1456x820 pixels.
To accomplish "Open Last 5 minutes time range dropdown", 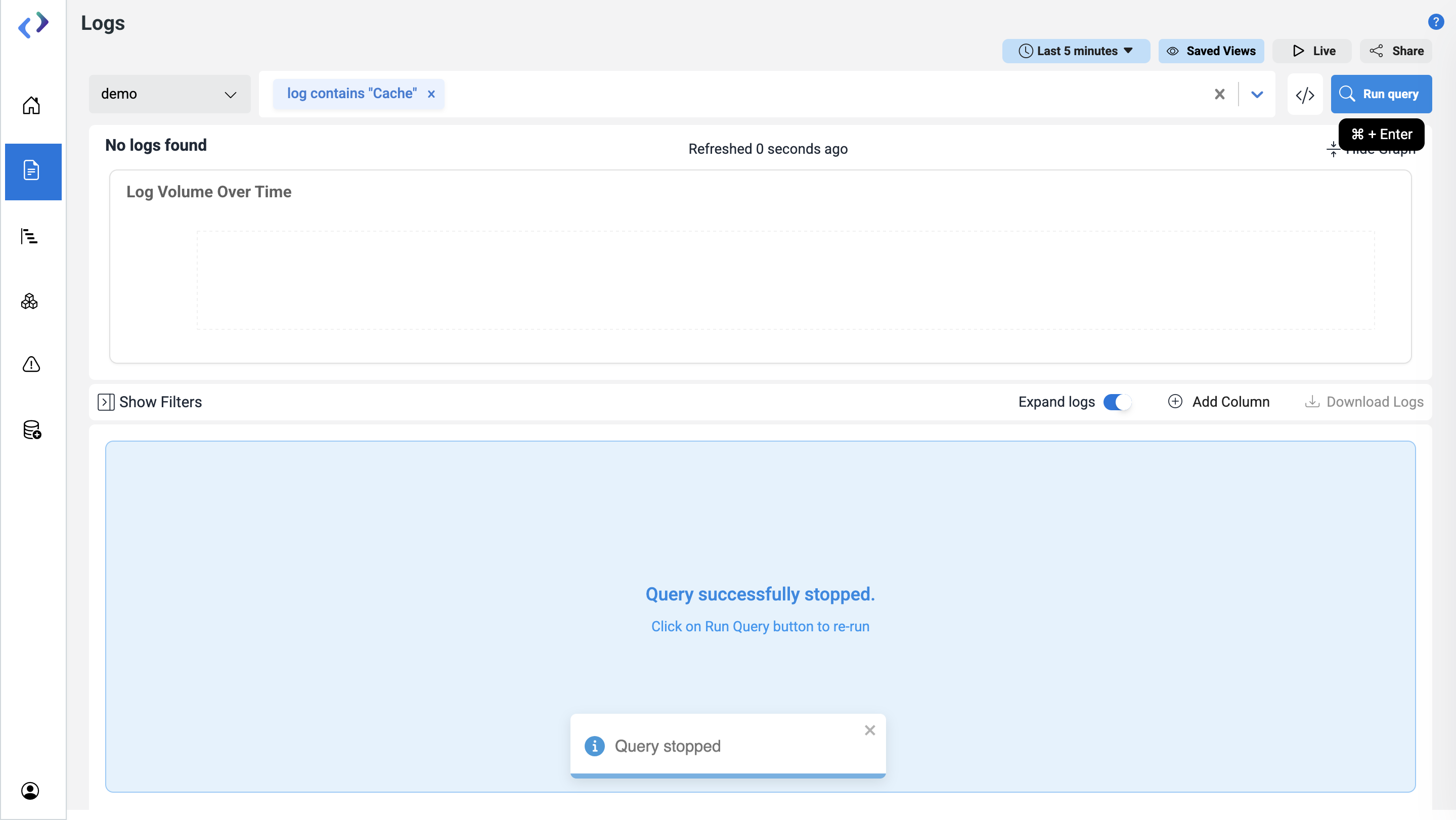I will tap(1075, 51).
